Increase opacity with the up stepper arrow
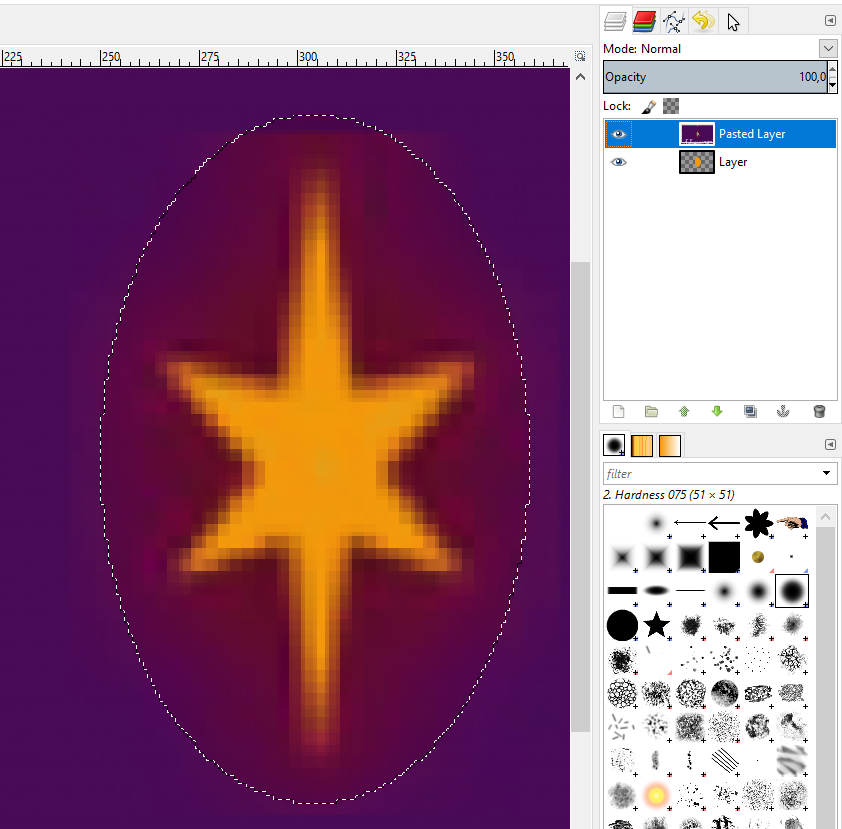The width and height of the screenshot is (842, 829). point(832,69)
